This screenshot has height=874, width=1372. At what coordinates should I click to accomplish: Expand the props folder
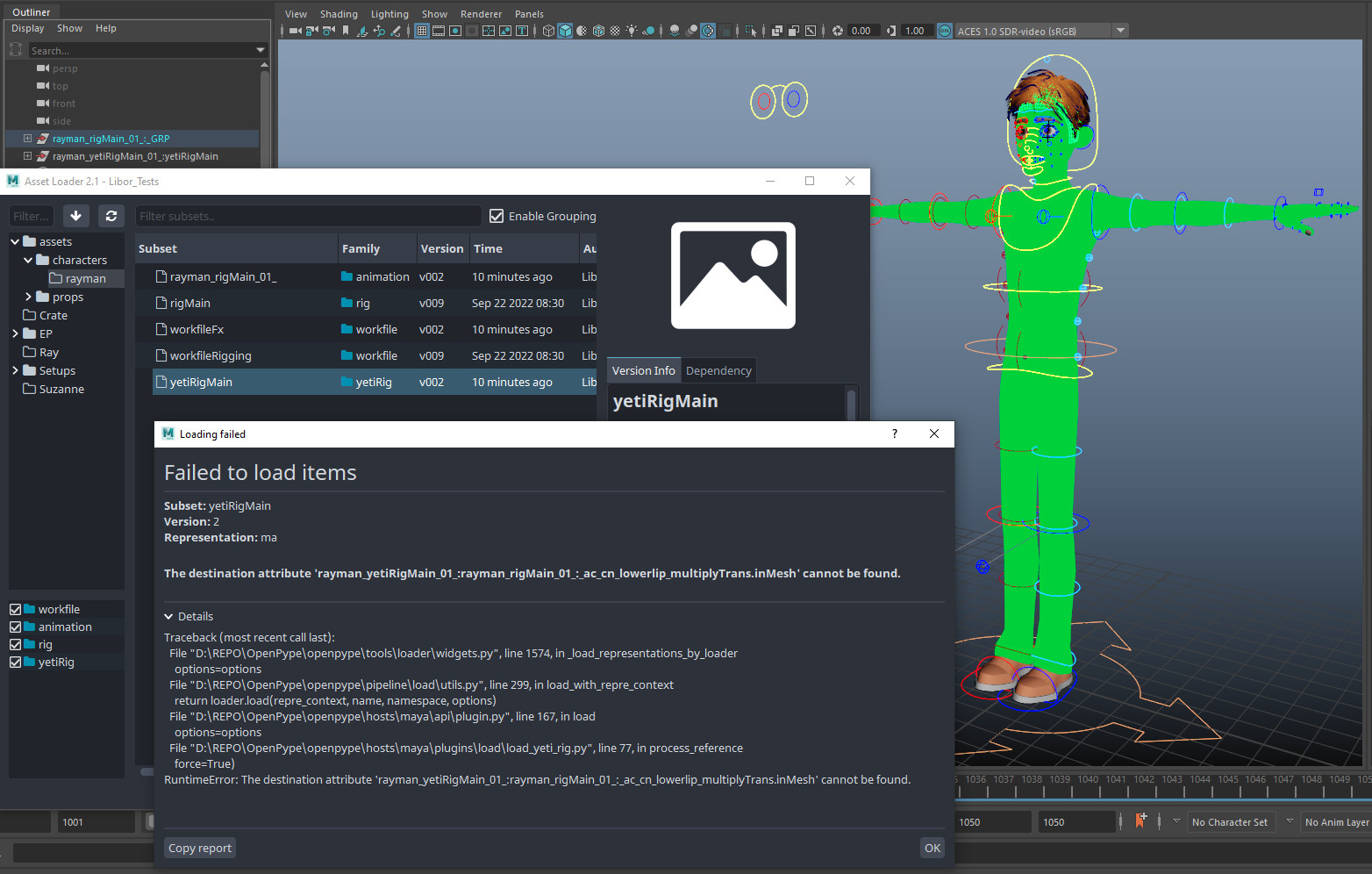click(x=28, y=297)
